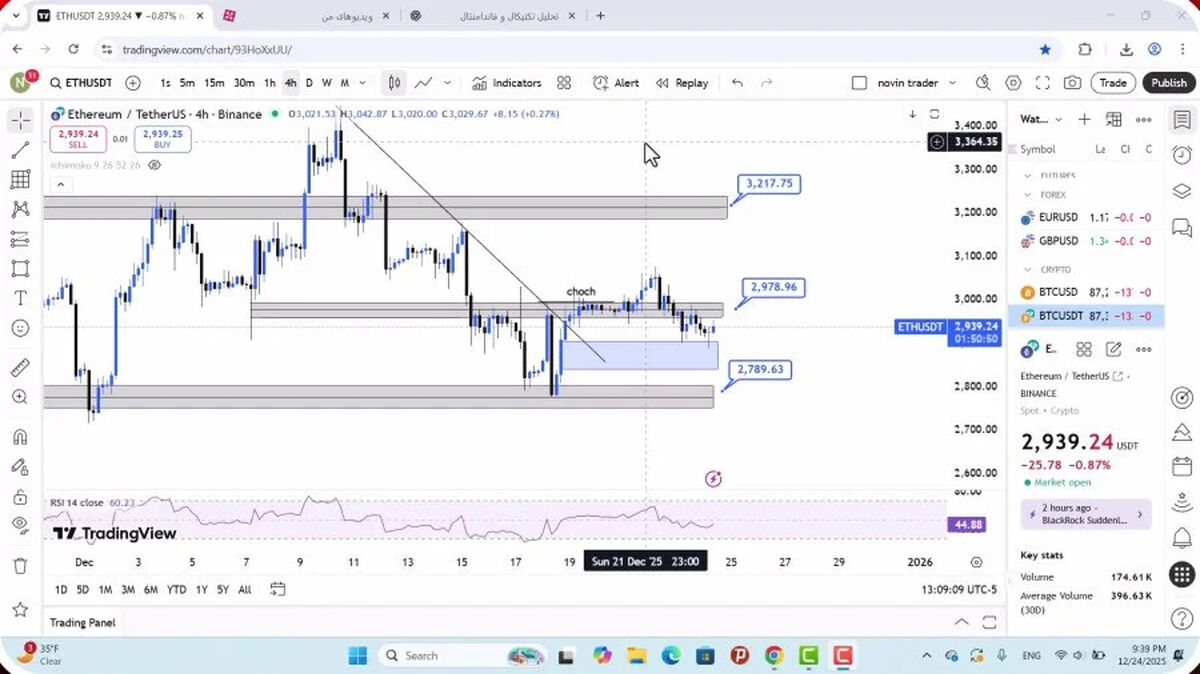
Task: Toggle stay in drawing mode pencil-lock
Action: pyautogui.click(x=20, y=466)
